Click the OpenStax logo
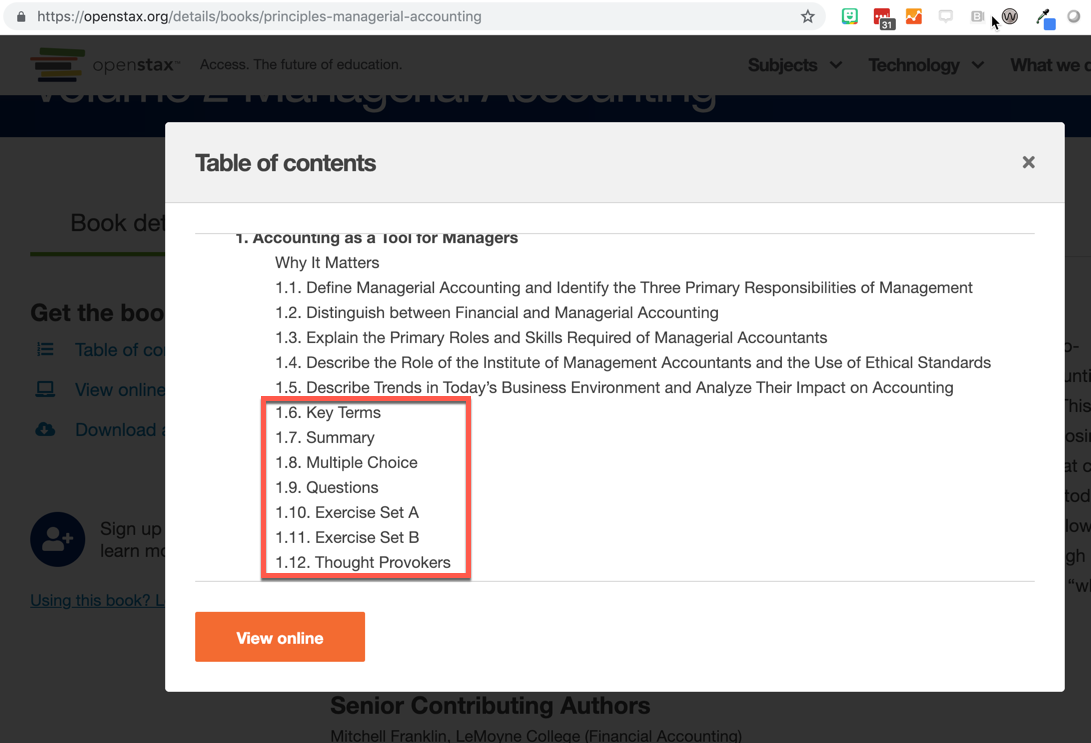This screenshot has height=743, width=1091. tap(100, 64)
